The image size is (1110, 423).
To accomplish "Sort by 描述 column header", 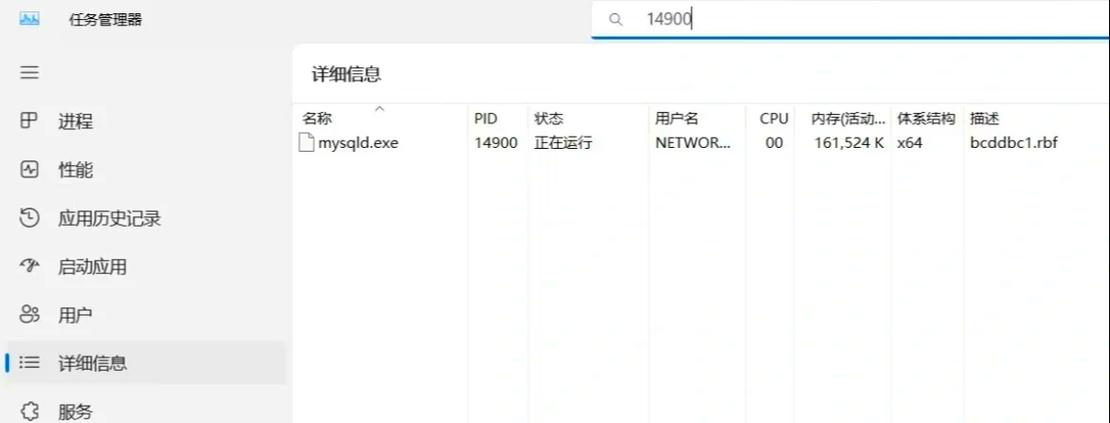I will click(x=985, y=119).
